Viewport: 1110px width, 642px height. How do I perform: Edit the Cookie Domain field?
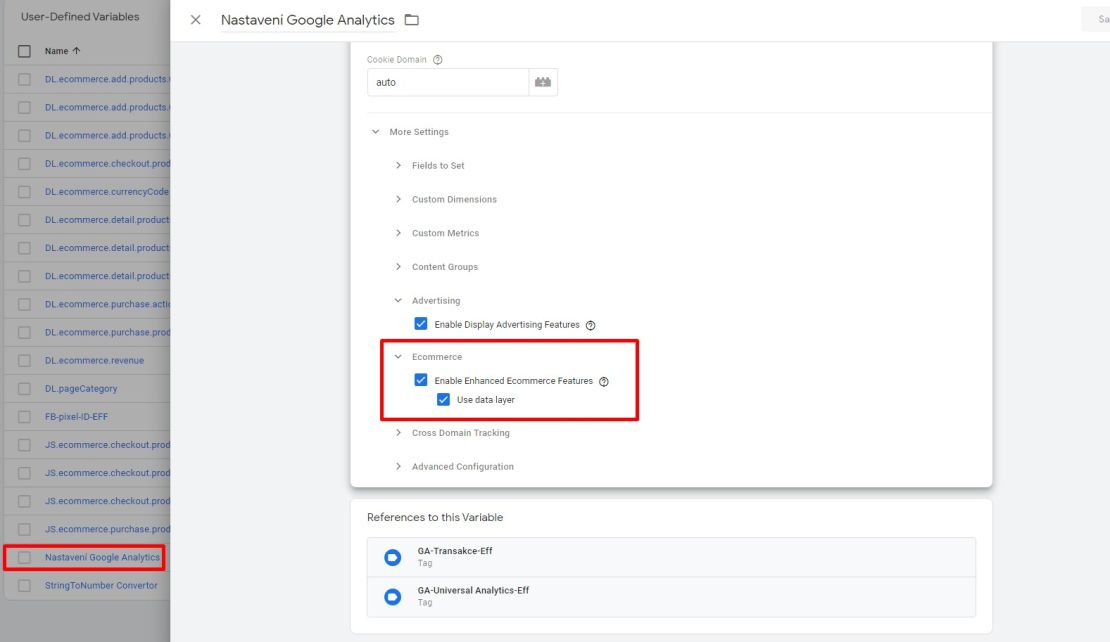tap(447, 82)
